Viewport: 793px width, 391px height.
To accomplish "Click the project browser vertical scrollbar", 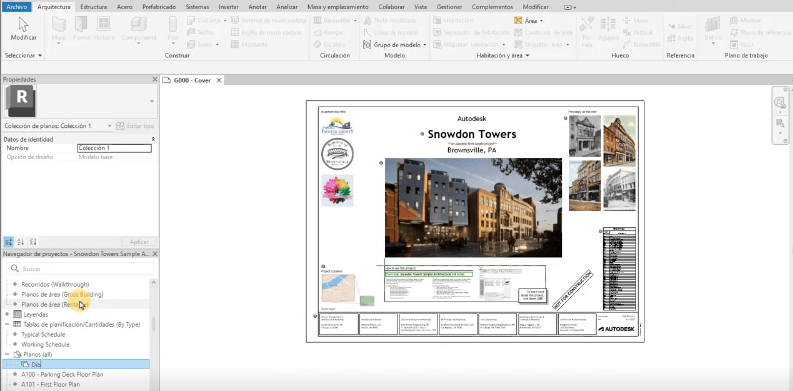I will (x=153, y=324).
